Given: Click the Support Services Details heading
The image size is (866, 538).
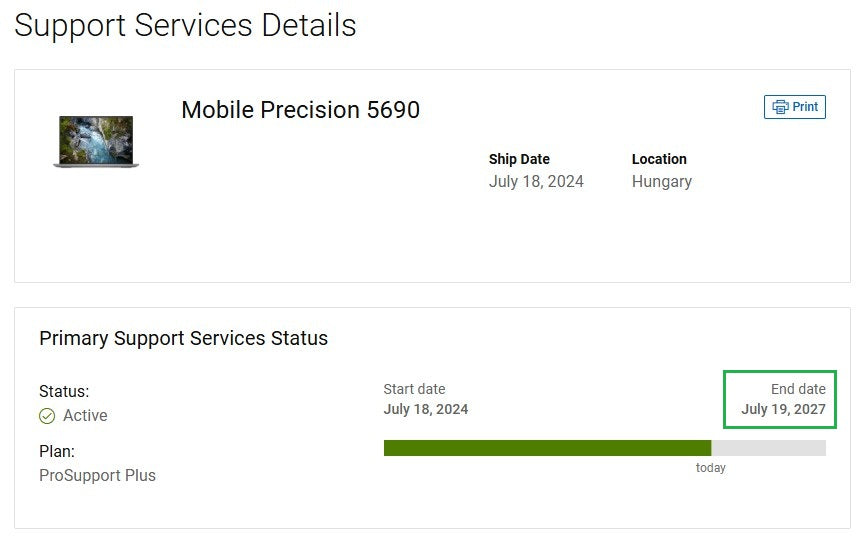Looking at the screenshot, I should [185, 25].
